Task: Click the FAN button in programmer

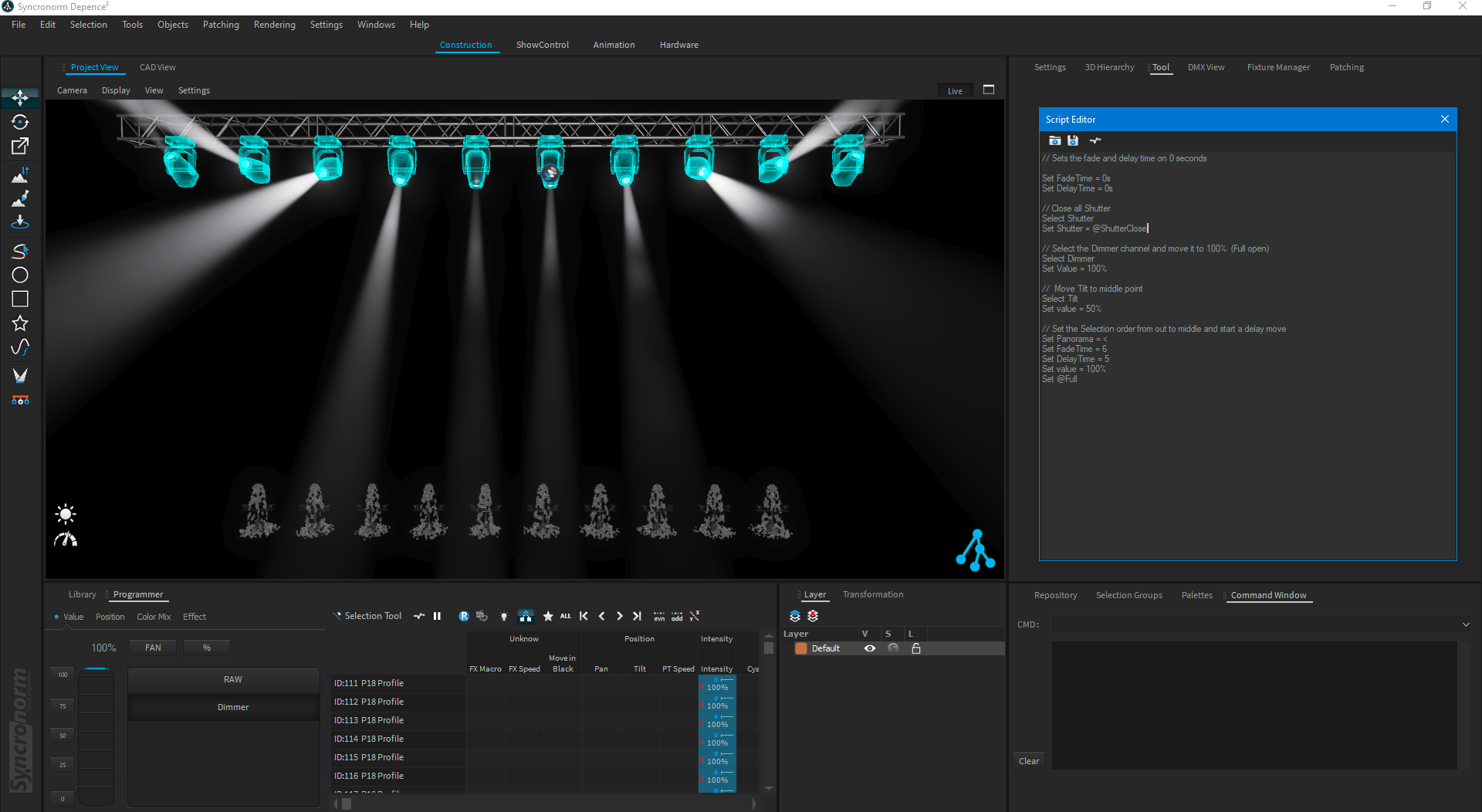Action: point(153,648)
